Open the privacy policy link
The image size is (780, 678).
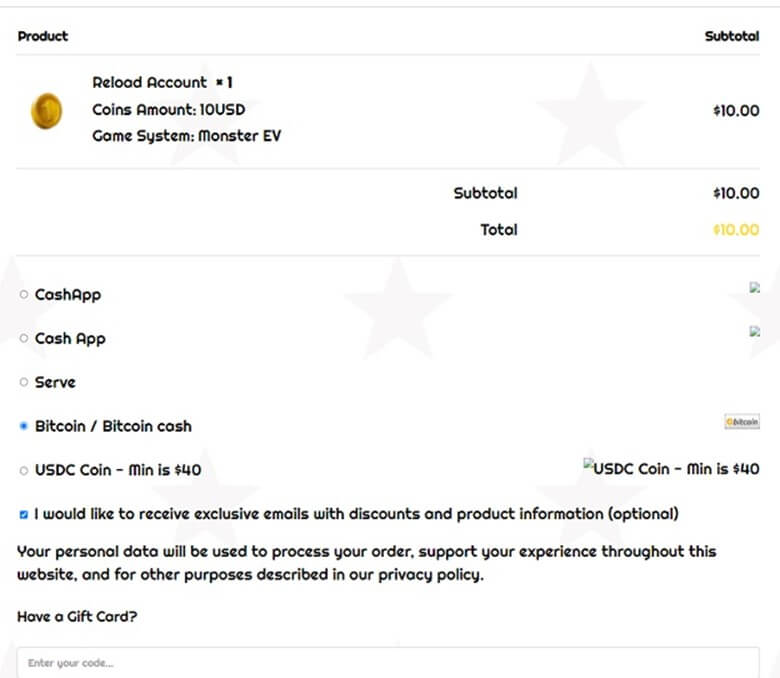point(430,575)
